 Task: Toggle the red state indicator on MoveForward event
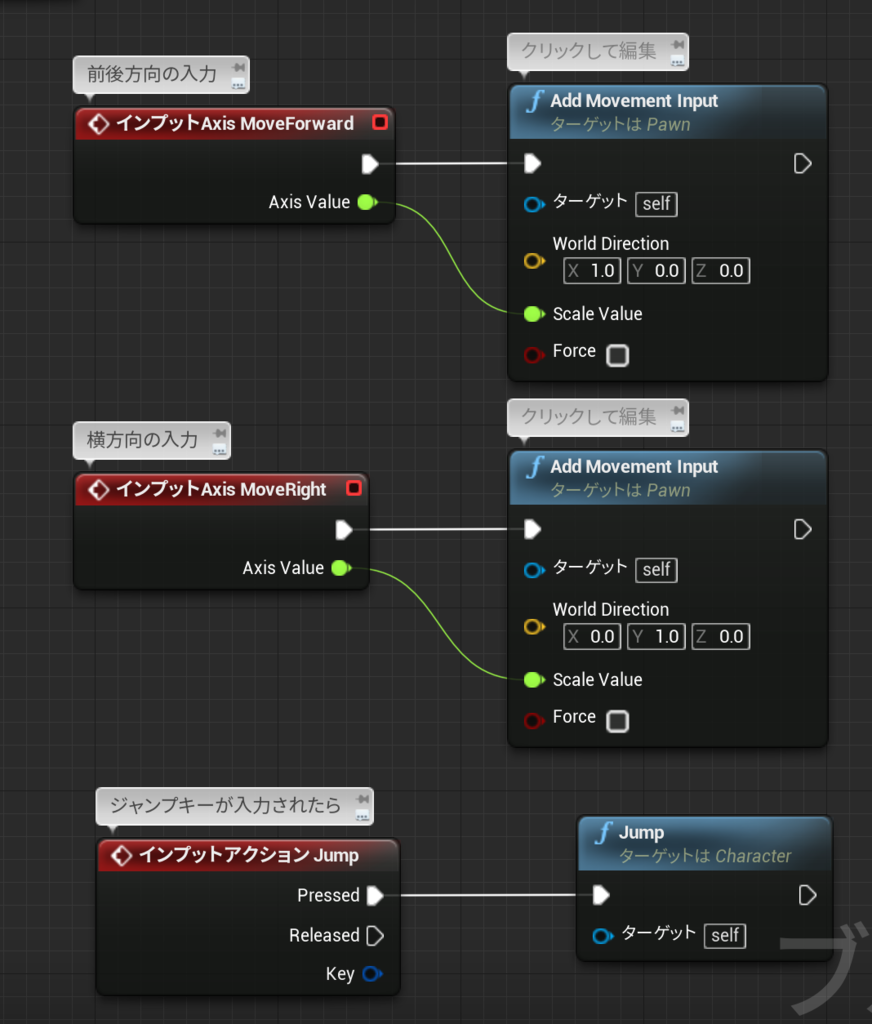click(379, 122)
